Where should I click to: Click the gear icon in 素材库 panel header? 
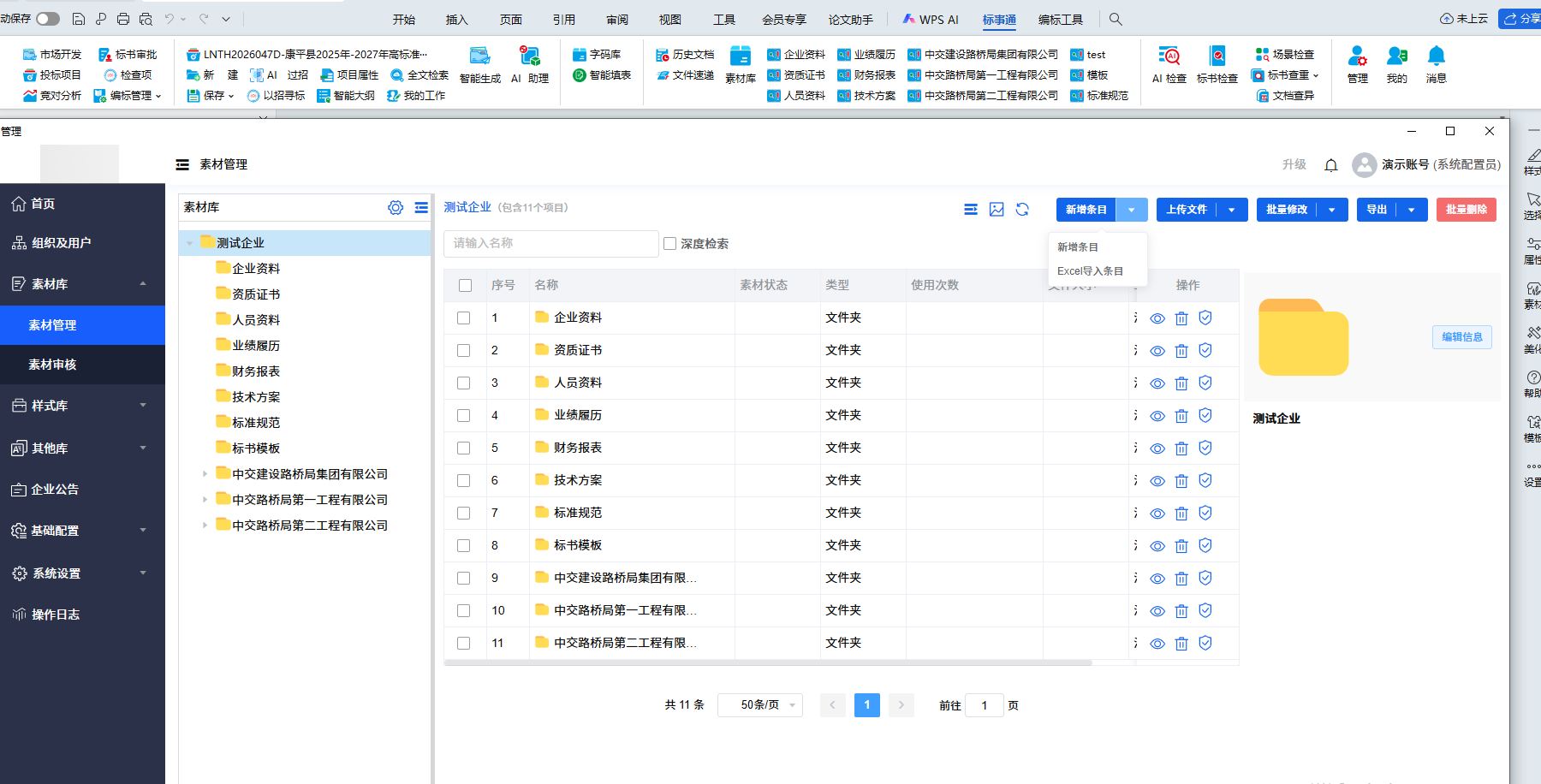[x=396, y=208]
